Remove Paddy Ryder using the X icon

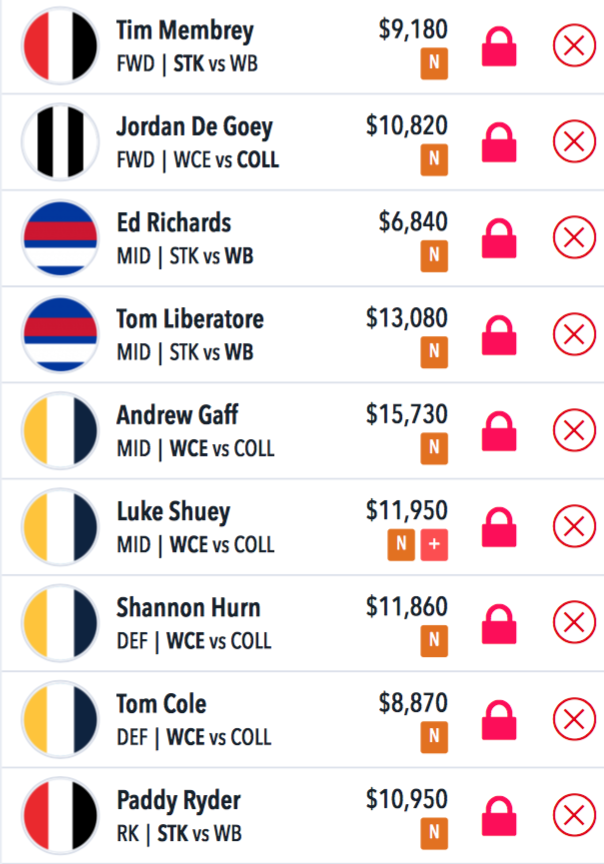574,814
